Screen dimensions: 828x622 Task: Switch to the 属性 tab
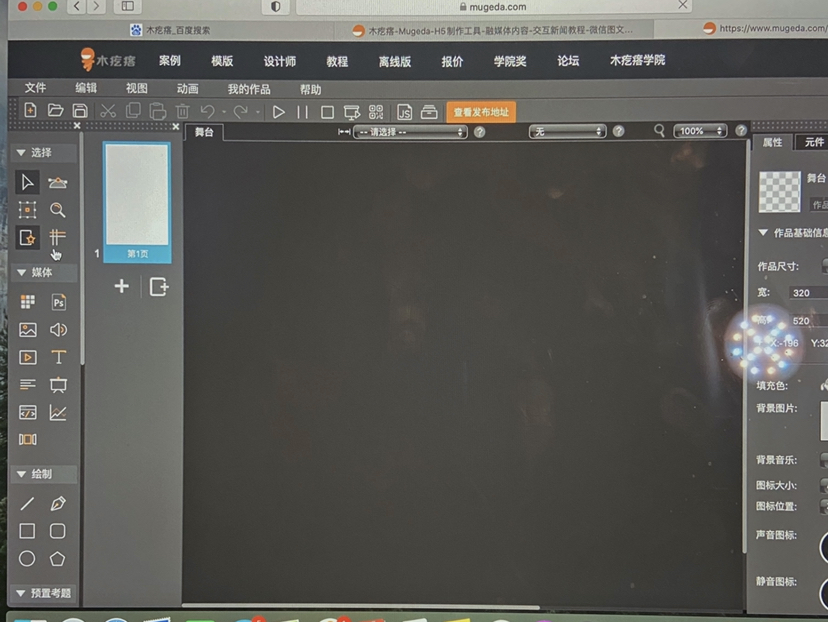pyautogui.click(x=773, y=142)
